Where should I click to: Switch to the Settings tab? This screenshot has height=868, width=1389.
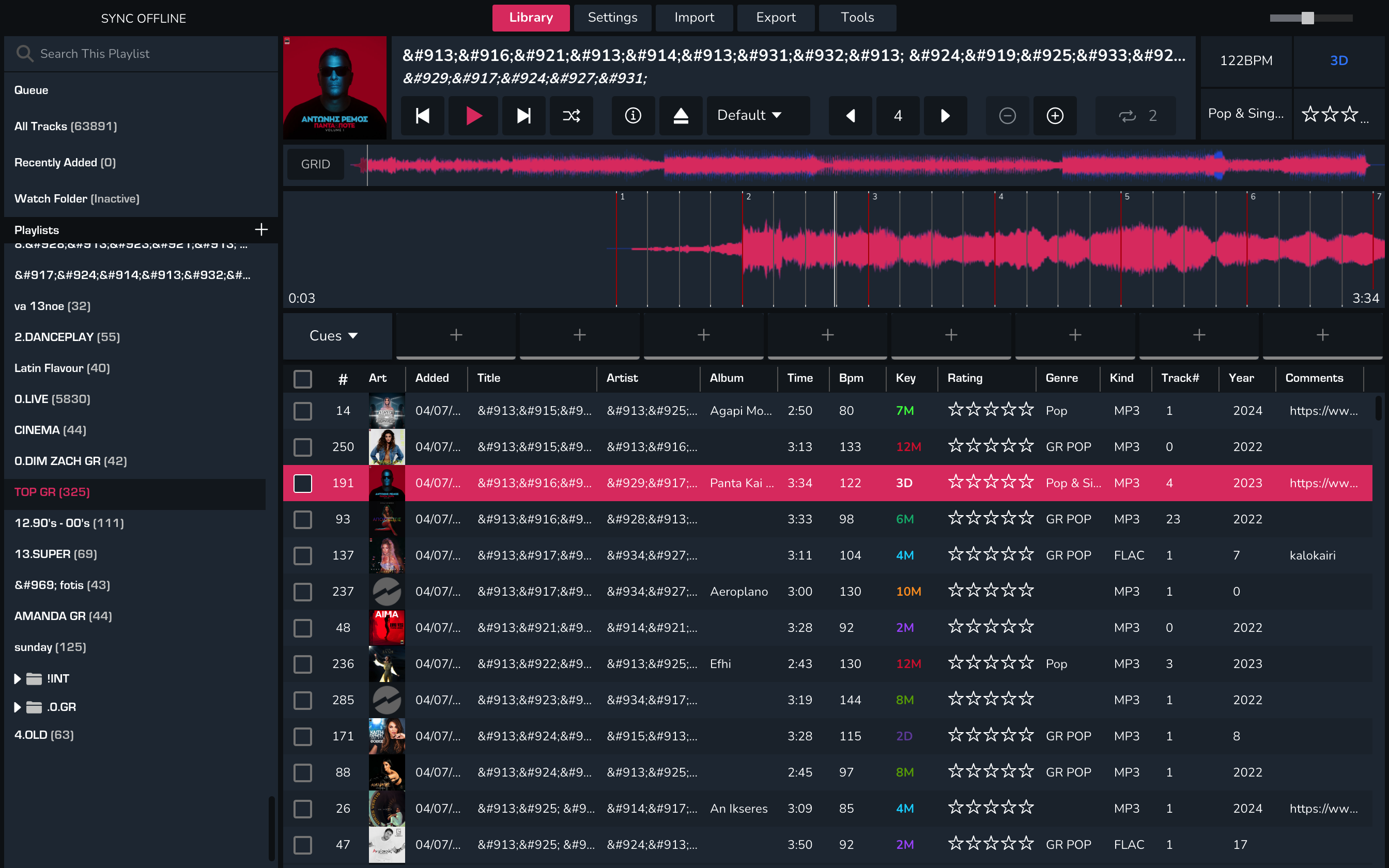(612, 18)
